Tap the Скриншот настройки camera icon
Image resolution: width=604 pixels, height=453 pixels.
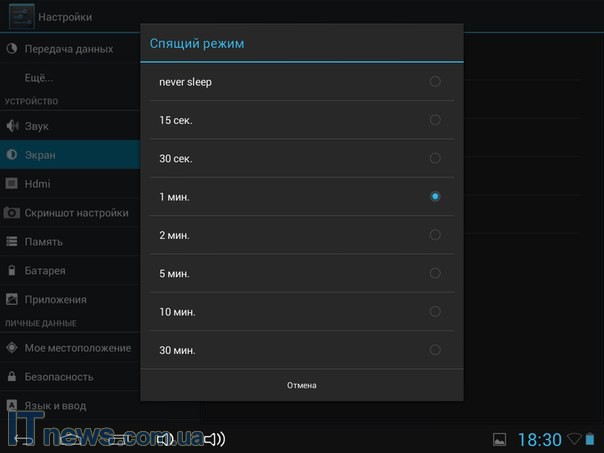pos(12,212)
